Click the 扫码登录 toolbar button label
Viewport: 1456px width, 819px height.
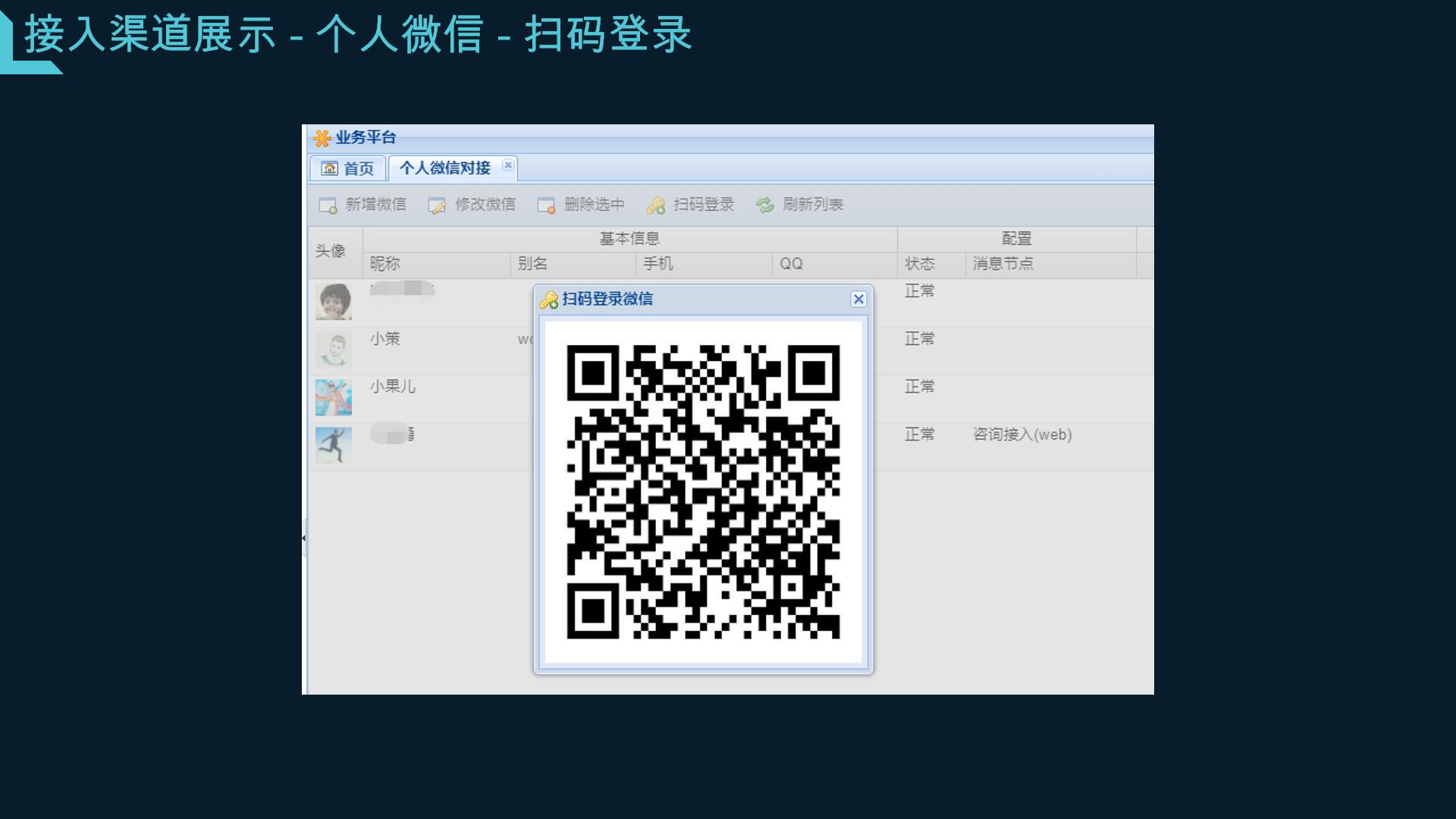point(704,205)
